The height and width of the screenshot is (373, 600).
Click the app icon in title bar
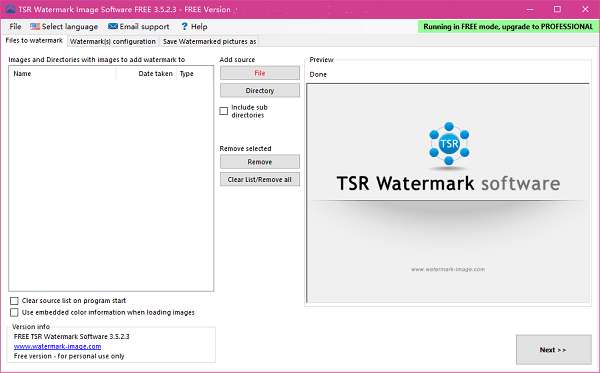click(9, 9)
